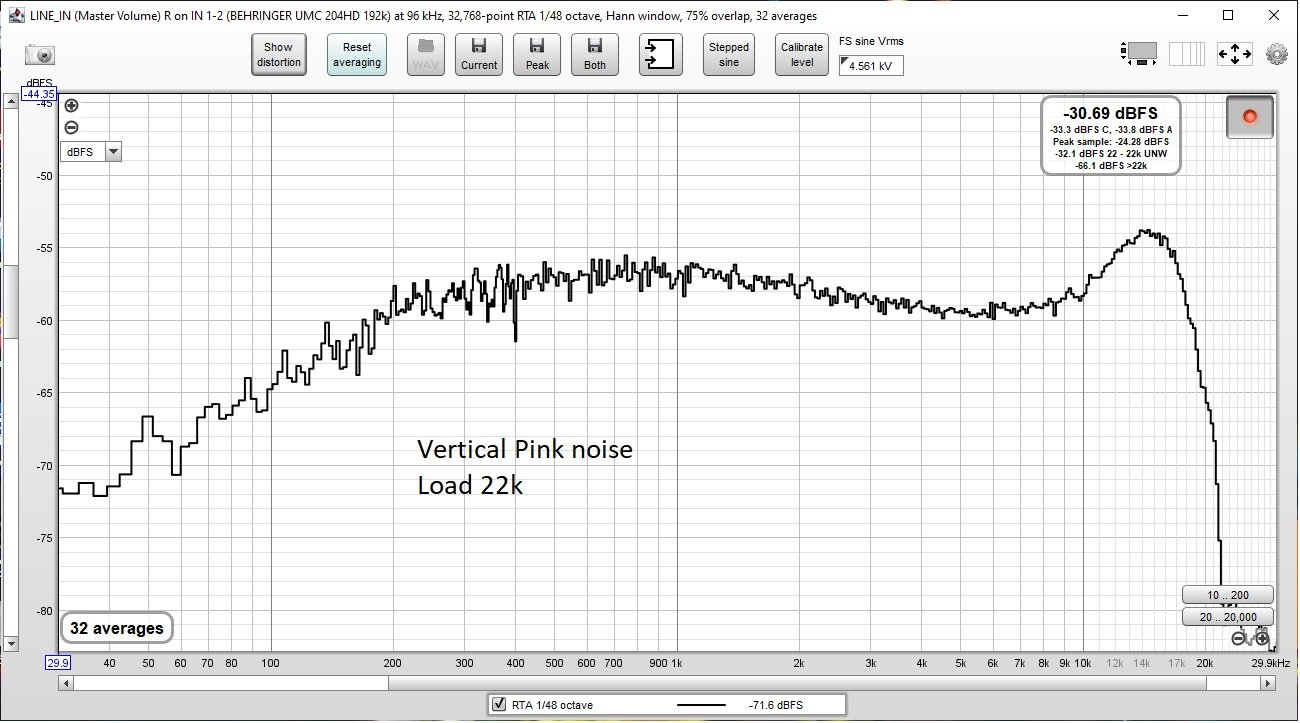
Task: Click Reset averaging button
Action: tap(357, 55)
